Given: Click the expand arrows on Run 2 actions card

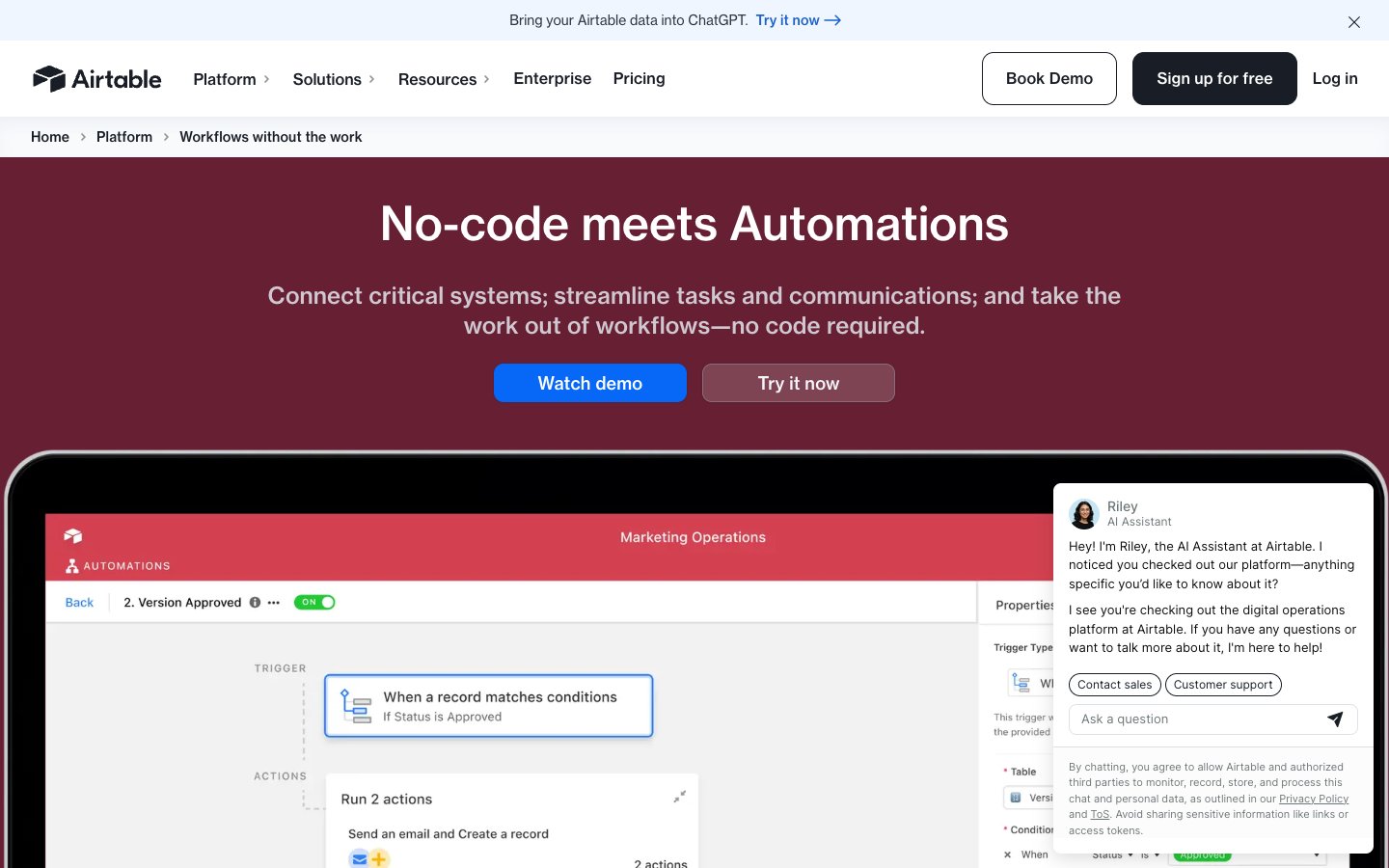Looking at the screenshot, I should click(679, 796).
